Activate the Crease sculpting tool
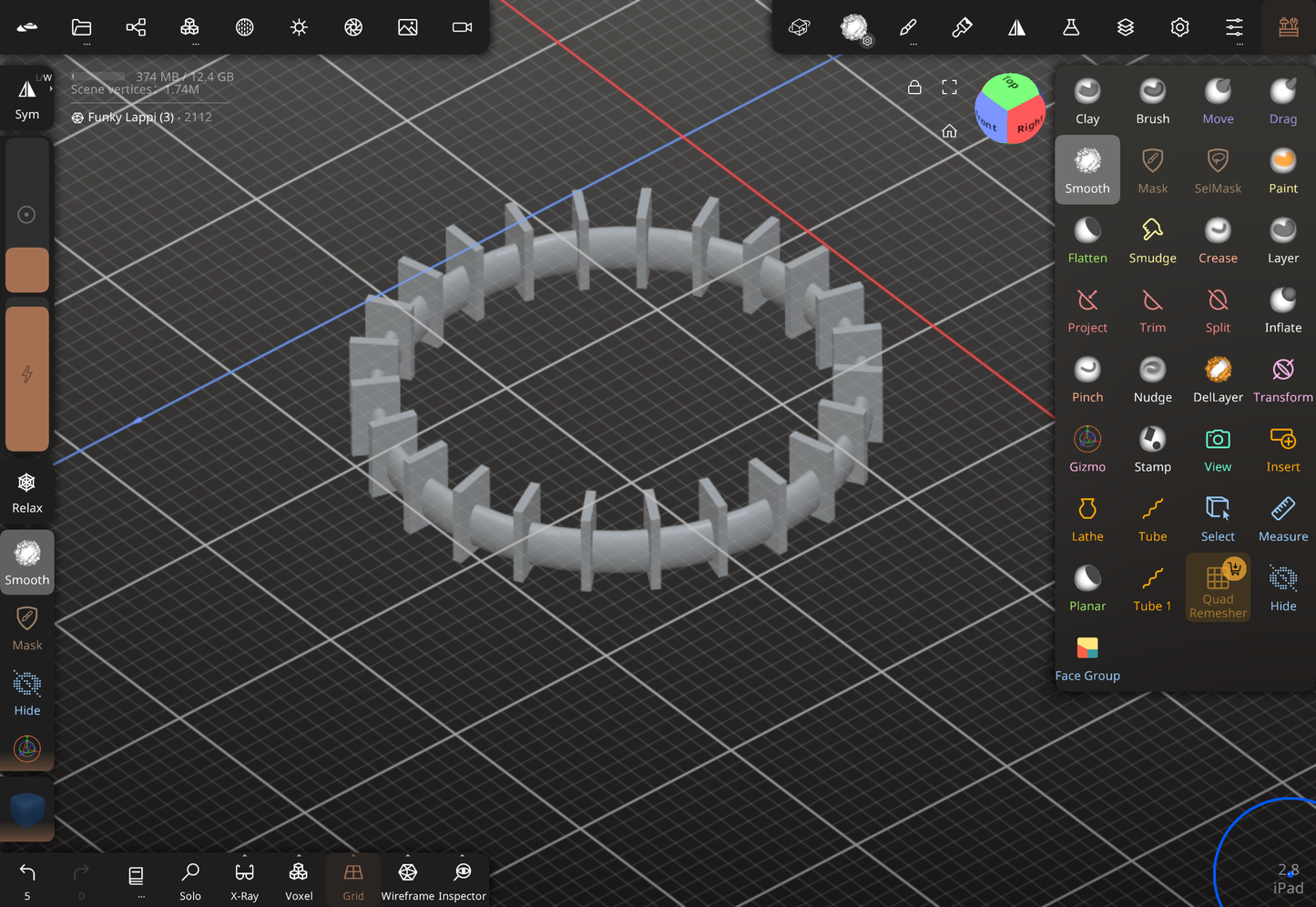The width and height of the screenshot is (1316, 907). [1218, 239]
